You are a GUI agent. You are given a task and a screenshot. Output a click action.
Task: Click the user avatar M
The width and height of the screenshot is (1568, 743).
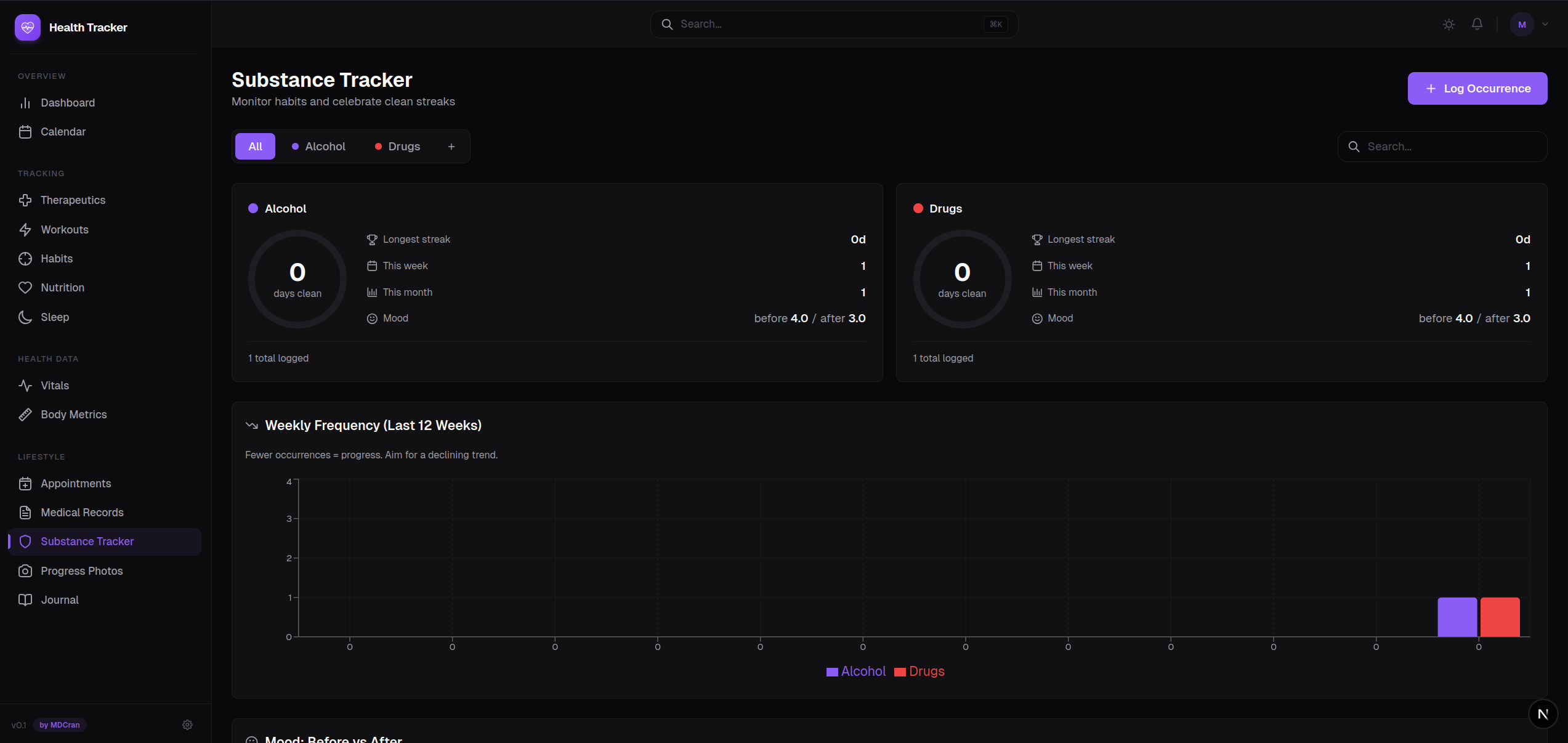pyautogui.click(x=1522, y=25)
